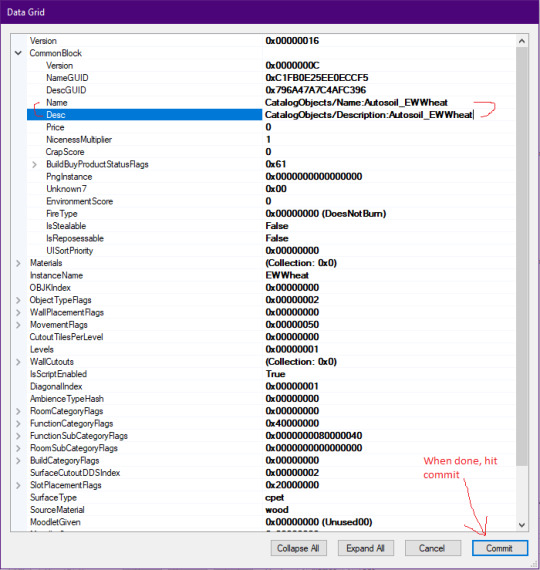Expand RoomSubCategoryFlags row
Viewport: 540px width, 570px height.
pyautogui.click(x=18, y=449)
